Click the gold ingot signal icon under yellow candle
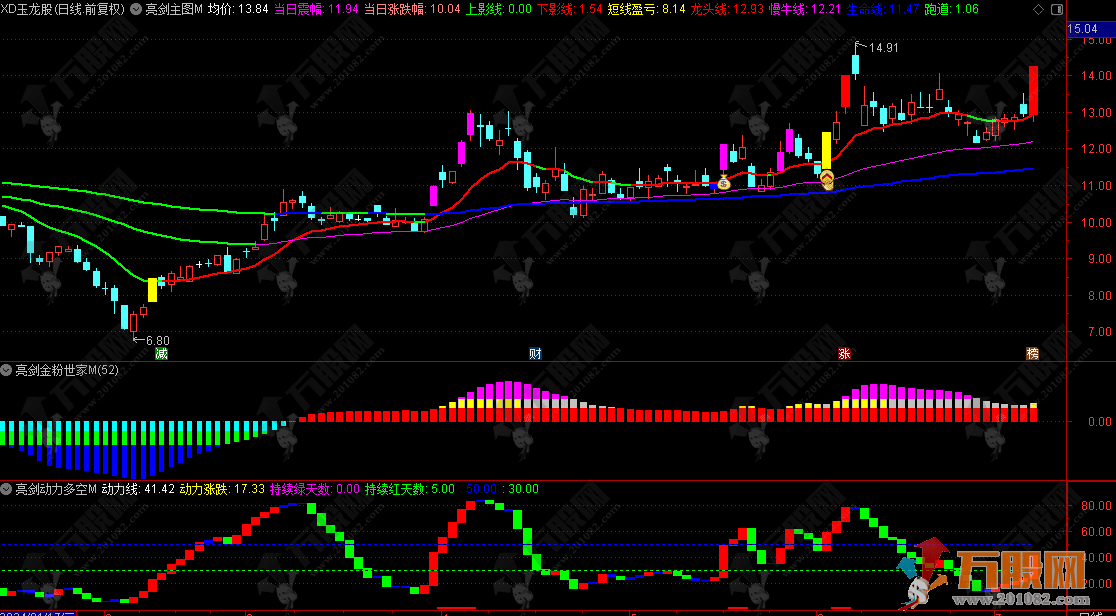The height and width of the screenshot is (616, 1116). (826, 180)
